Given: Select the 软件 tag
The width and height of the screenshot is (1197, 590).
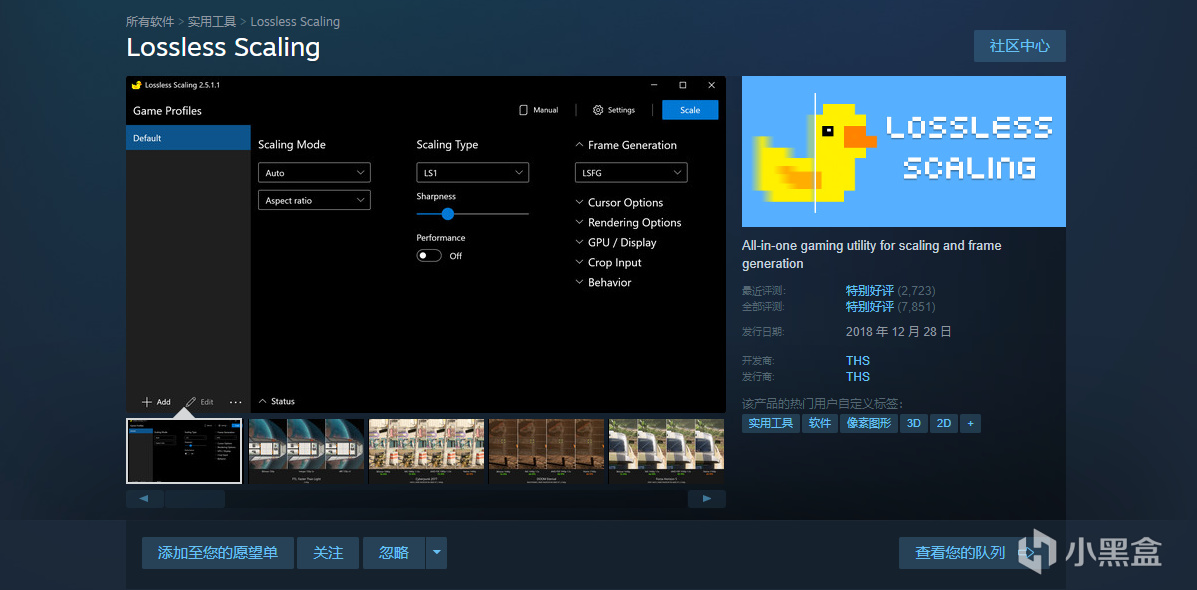Looking at the screenshot, I should 821,423.
